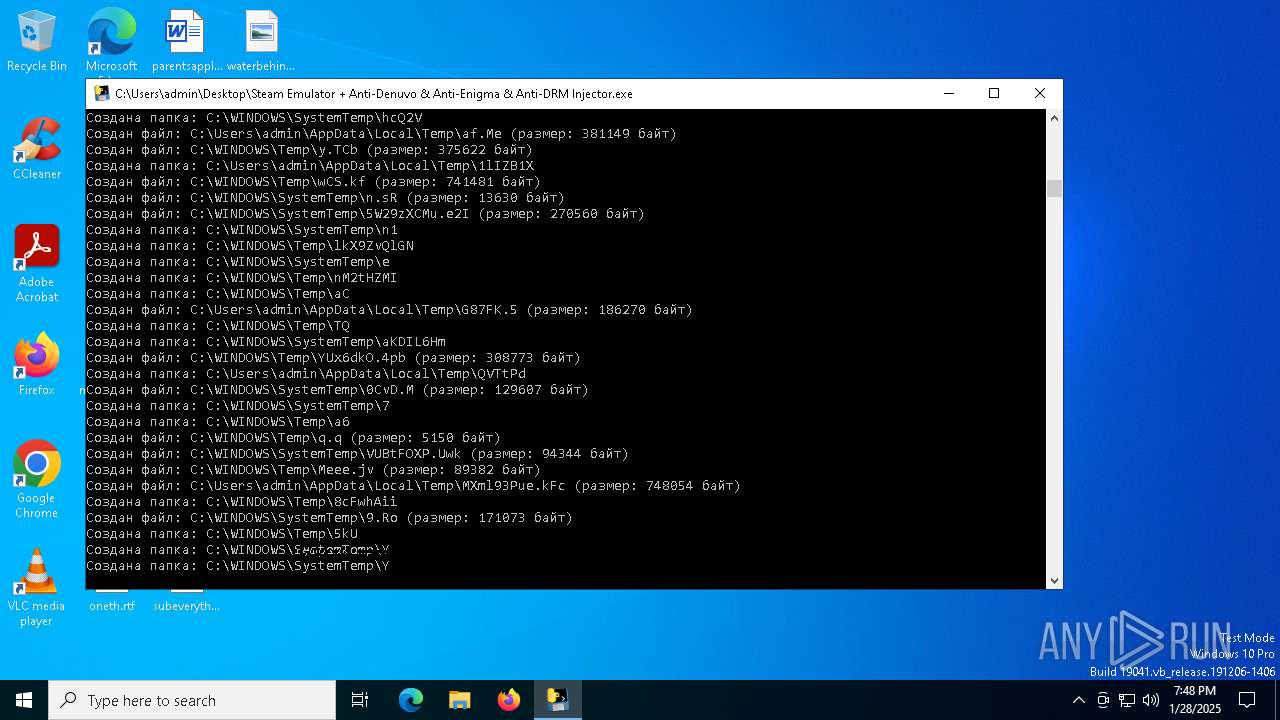Switch to the Injector console taskbar item
1280x720 pixels.
point(557,700)
